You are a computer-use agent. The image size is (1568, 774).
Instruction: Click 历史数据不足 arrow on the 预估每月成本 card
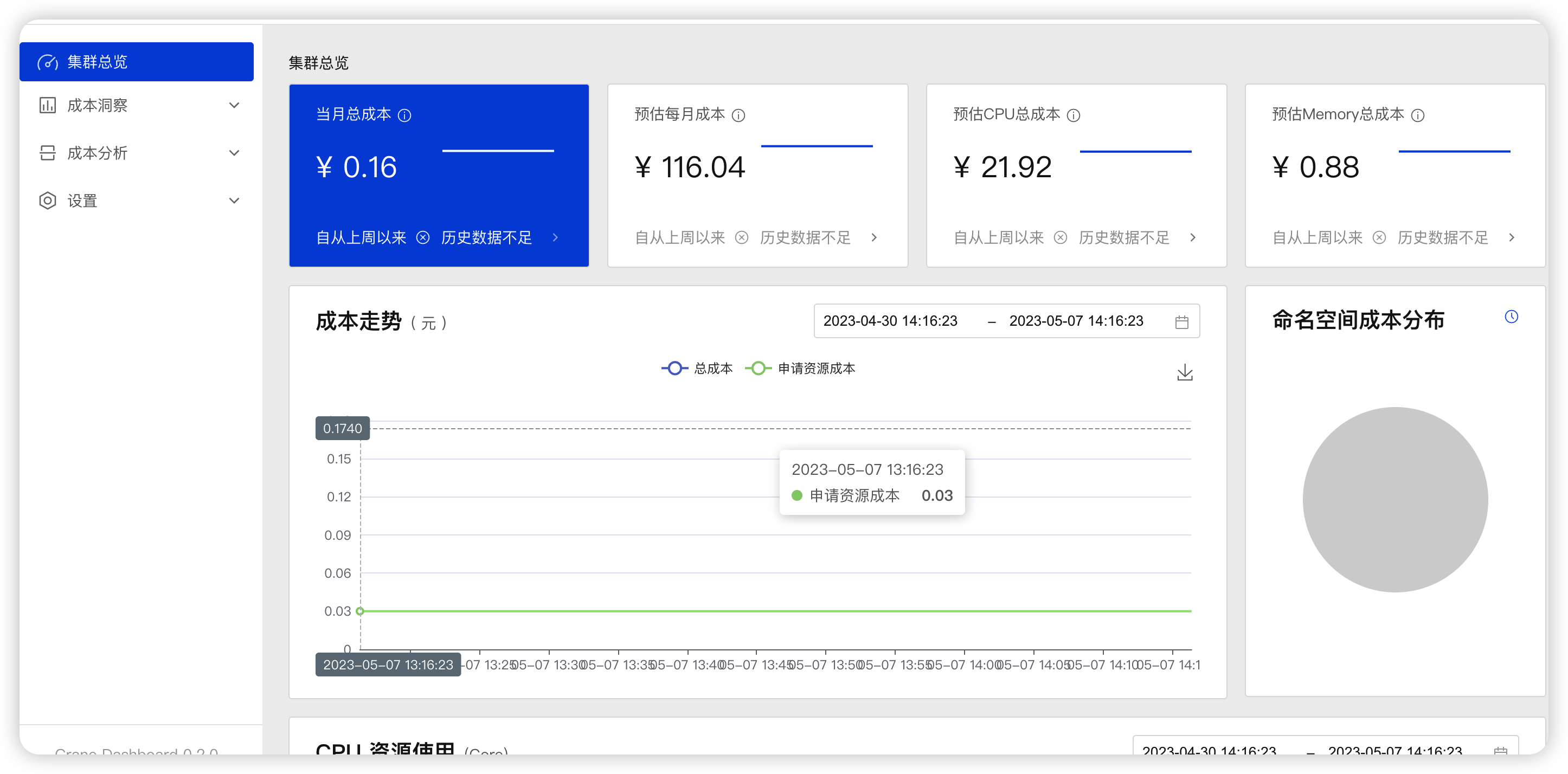[x=875, y=238]
